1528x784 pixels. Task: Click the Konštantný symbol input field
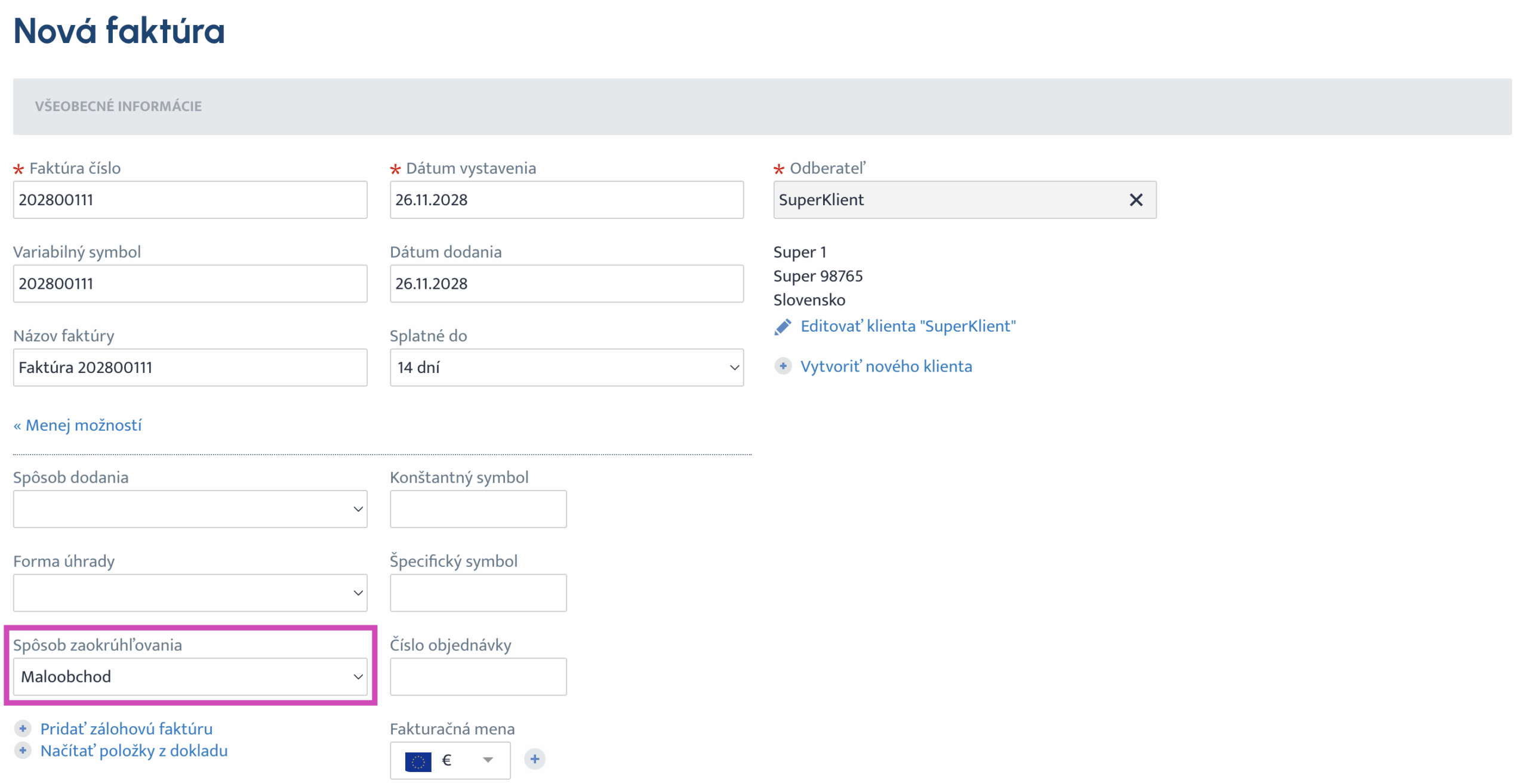(478, 509)
